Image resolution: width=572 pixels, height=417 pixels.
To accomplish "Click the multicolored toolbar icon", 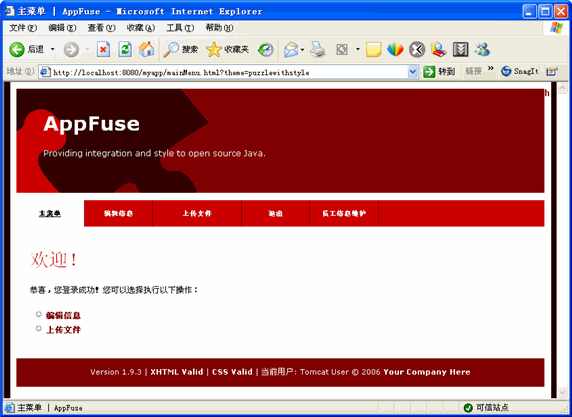I will pos(395,49).
